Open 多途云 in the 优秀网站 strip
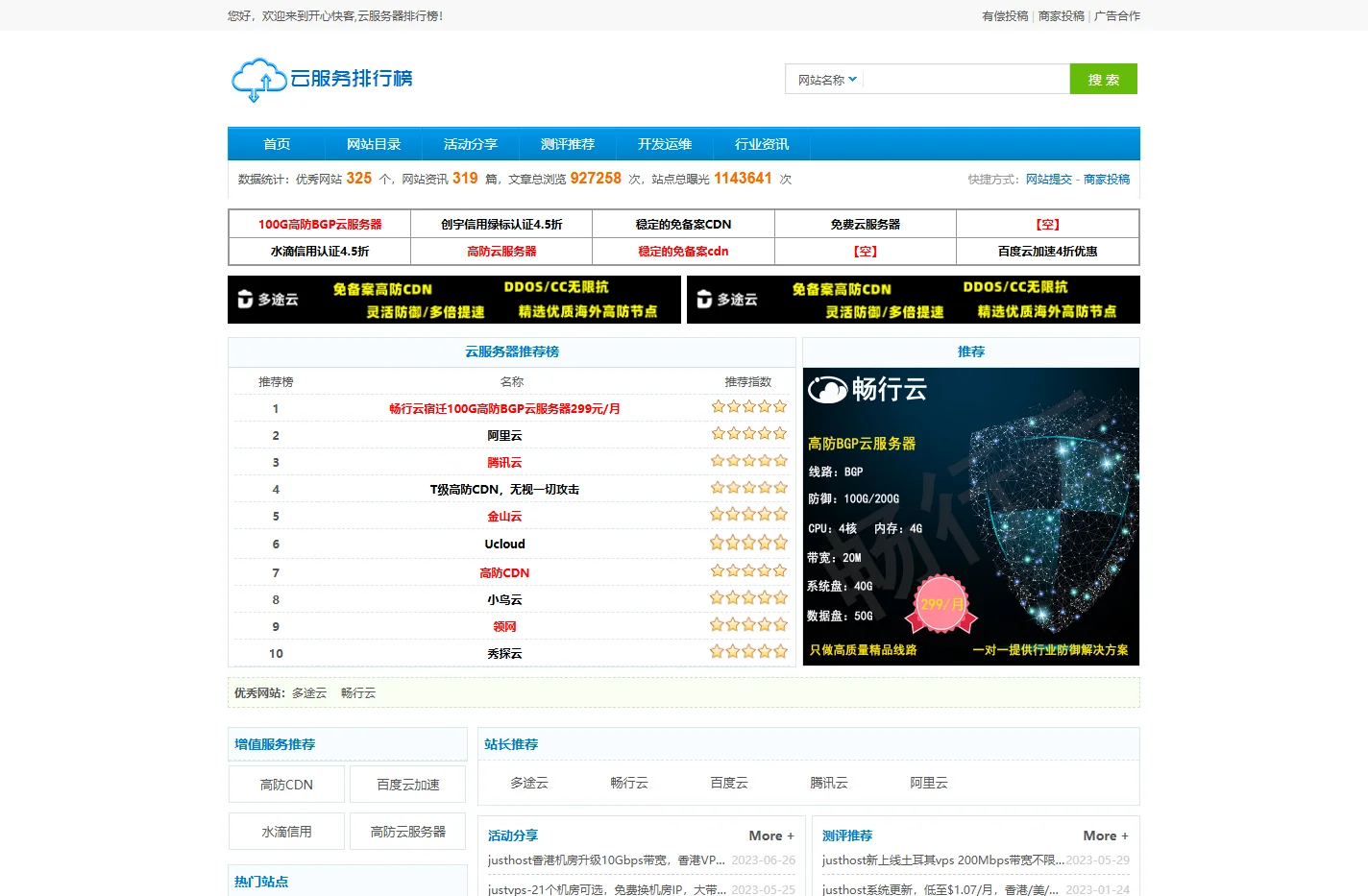 (x=309, y=692)
